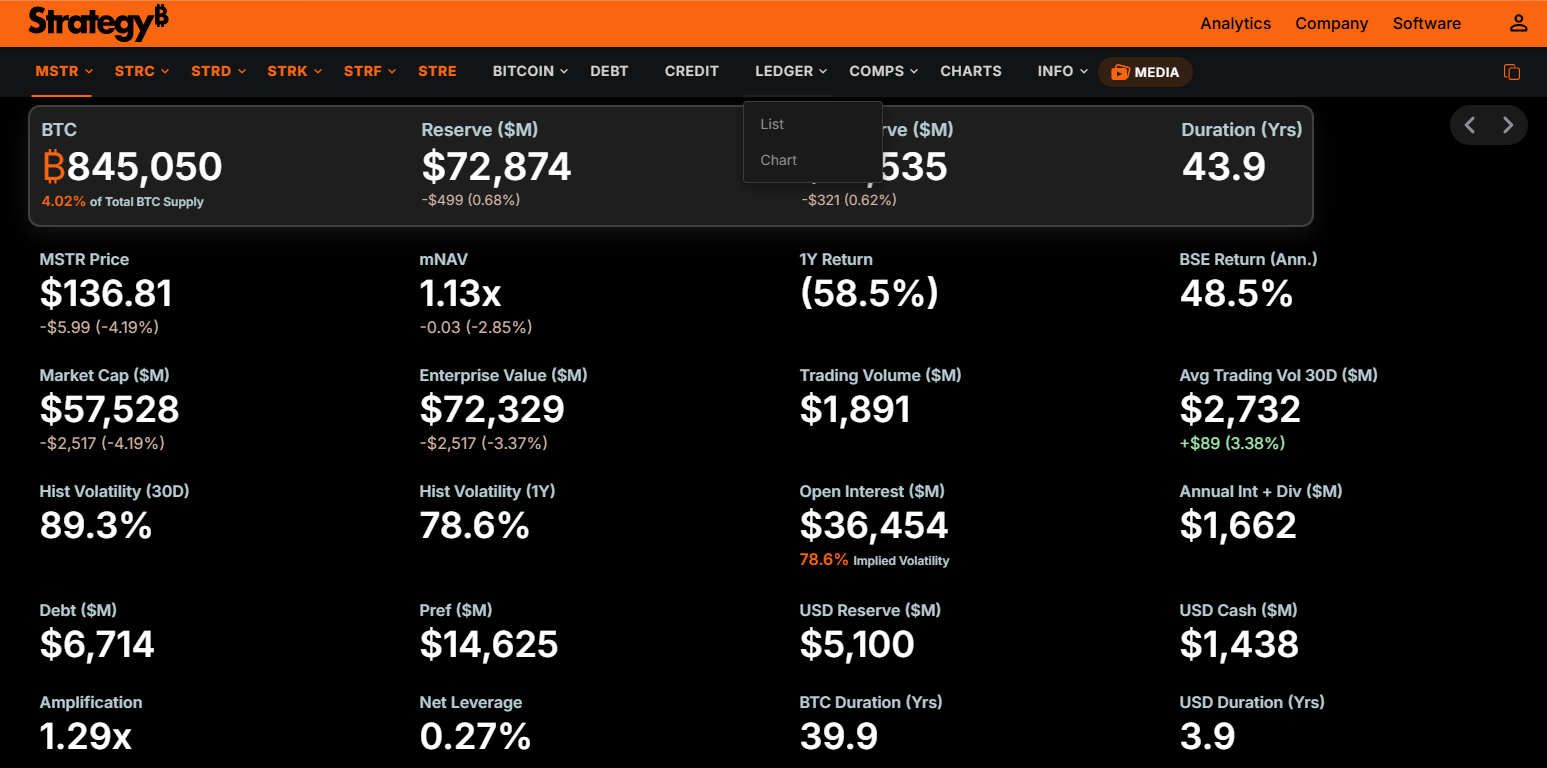Click the 1Y Return value (58.5%)
This screenshot has height=768, width=1547.
[x=870, y=293]
